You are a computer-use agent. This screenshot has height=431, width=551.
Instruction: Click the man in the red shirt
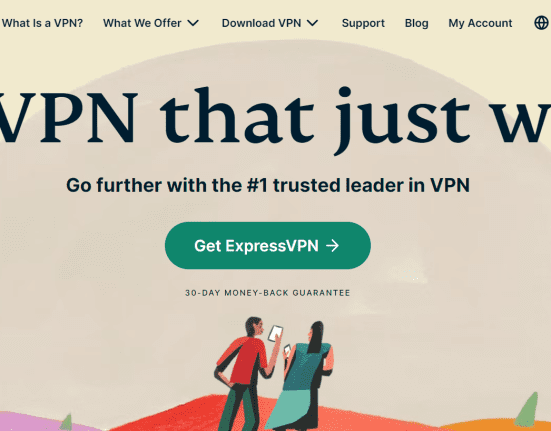pyautogui.click(x=245, y=372)
